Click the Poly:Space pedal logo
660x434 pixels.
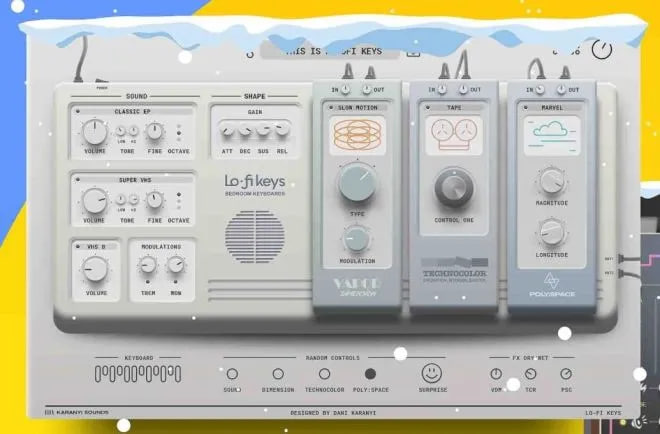(x=552, y=285)
